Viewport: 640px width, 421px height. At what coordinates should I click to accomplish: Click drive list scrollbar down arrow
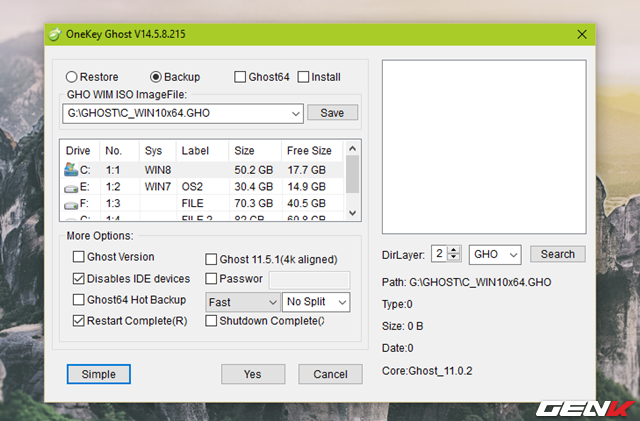[x=353, y=213]
